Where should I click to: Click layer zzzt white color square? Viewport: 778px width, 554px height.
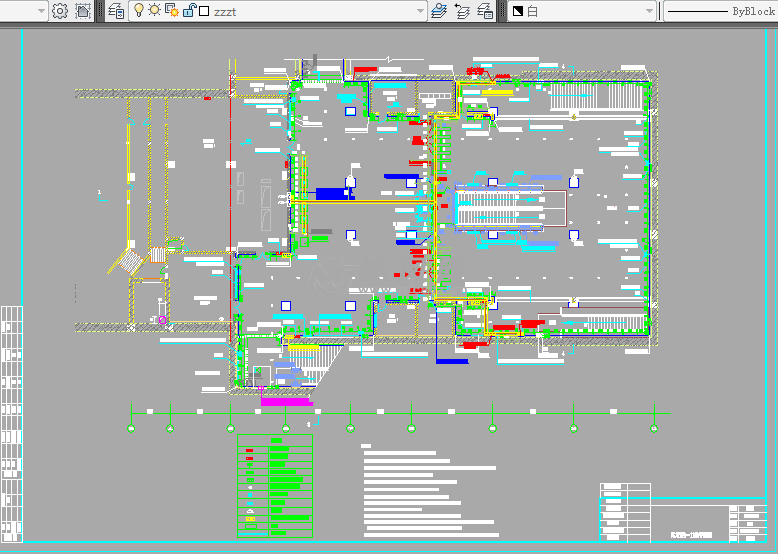pyautogui.click(x=204, y=12)
